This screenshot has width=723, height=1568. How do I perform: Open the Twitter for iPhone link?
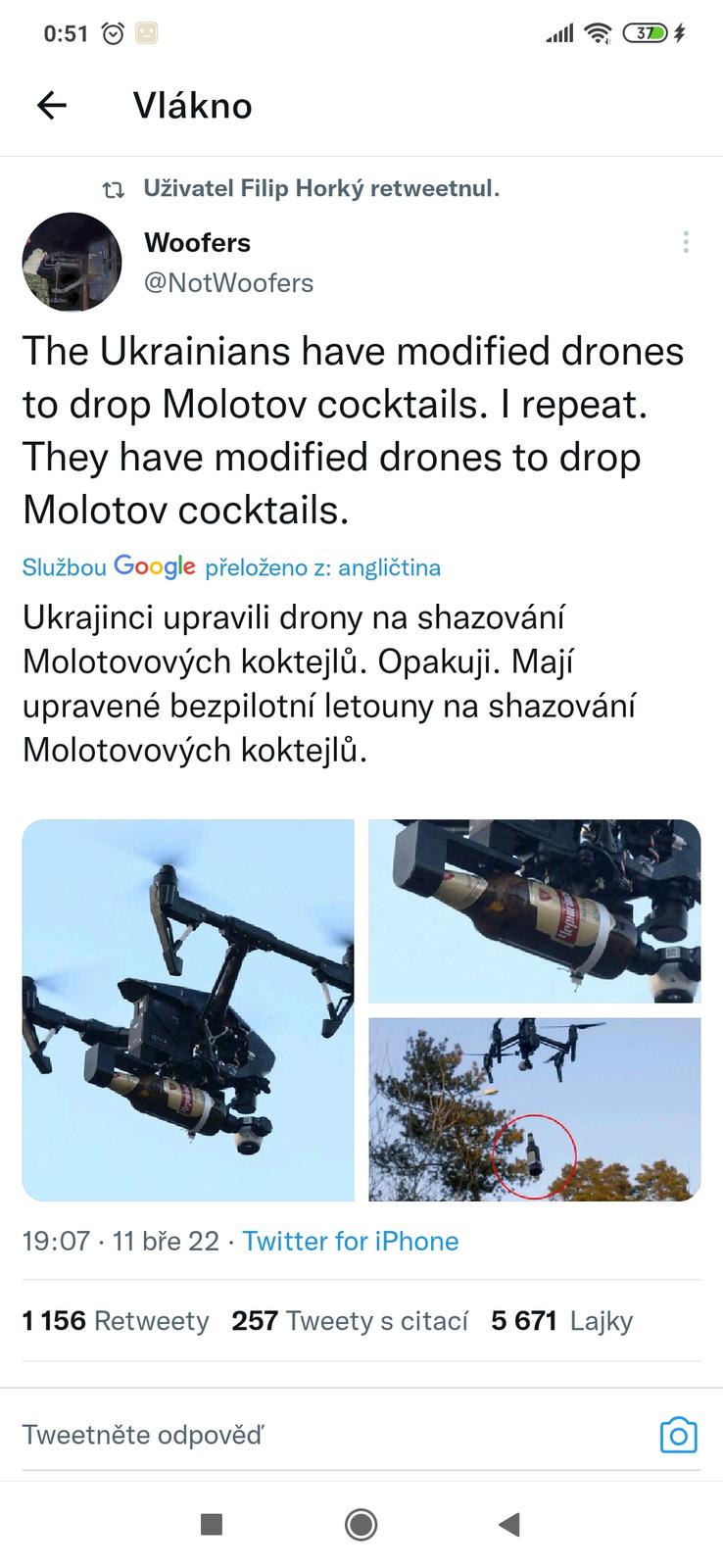point(351,1241)
